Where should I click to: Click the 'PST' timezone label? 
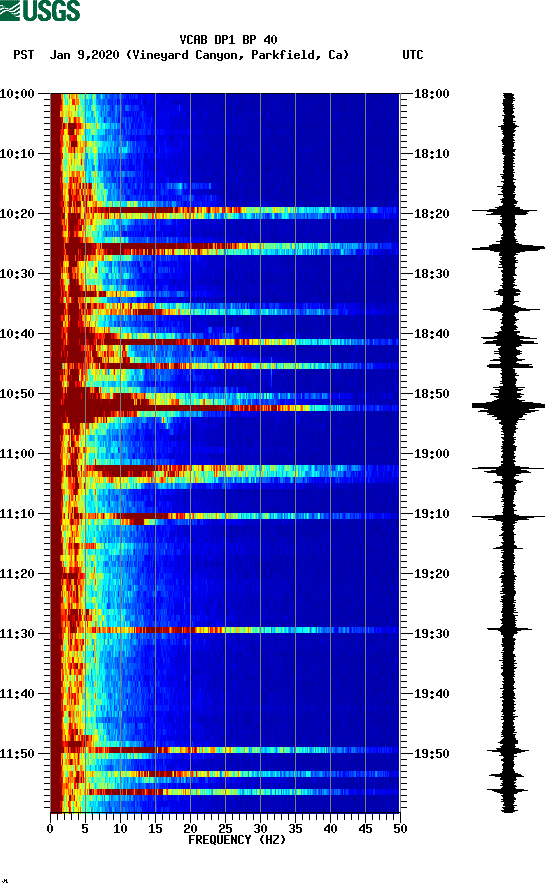click(x=24, y=55)
